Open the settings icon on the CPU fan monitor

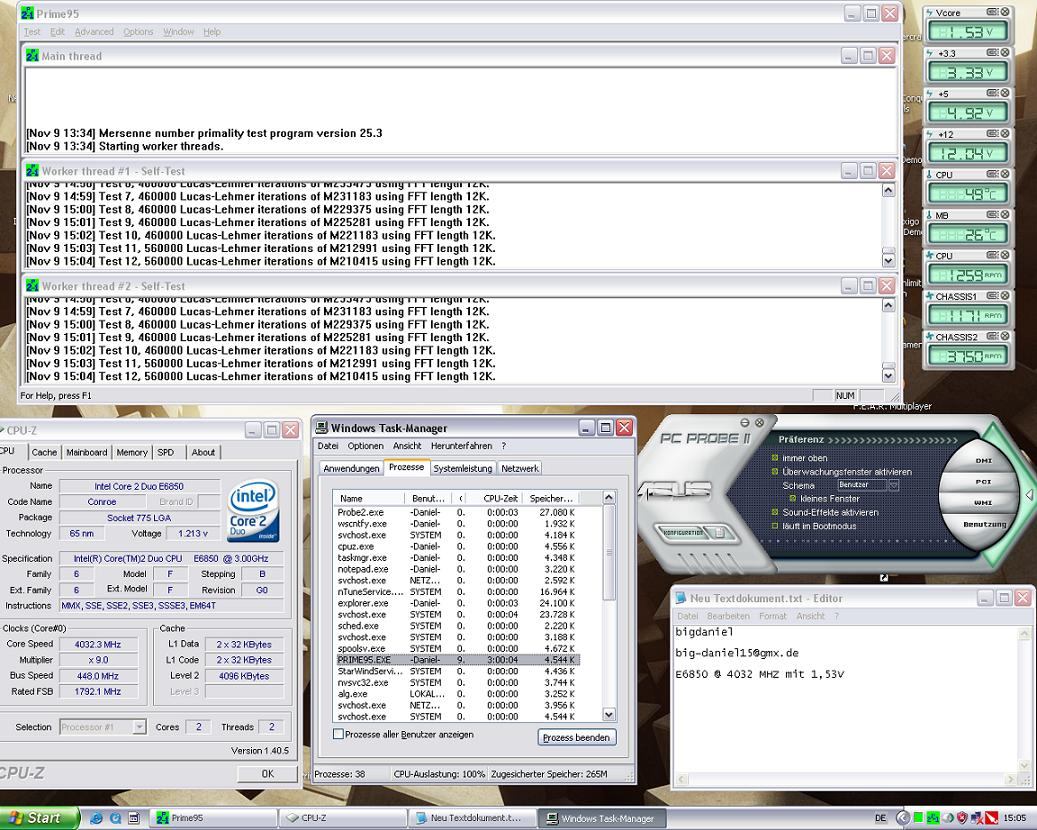(x=992, y=255)
